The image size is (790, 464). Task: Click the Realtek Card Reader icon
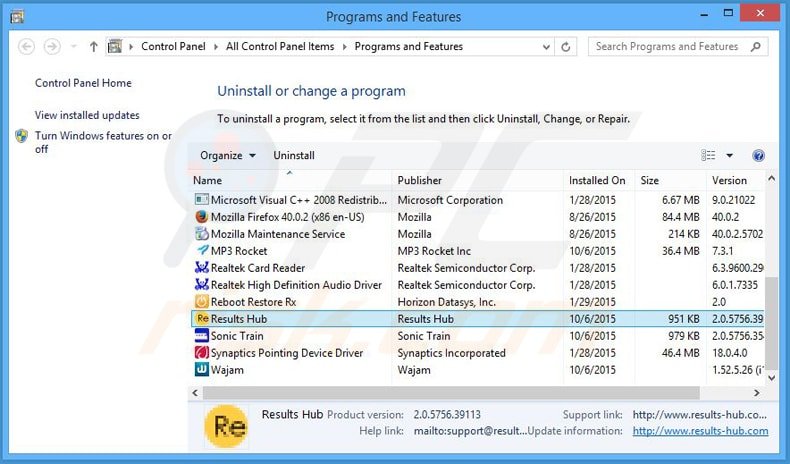click(x=202, y=268)
